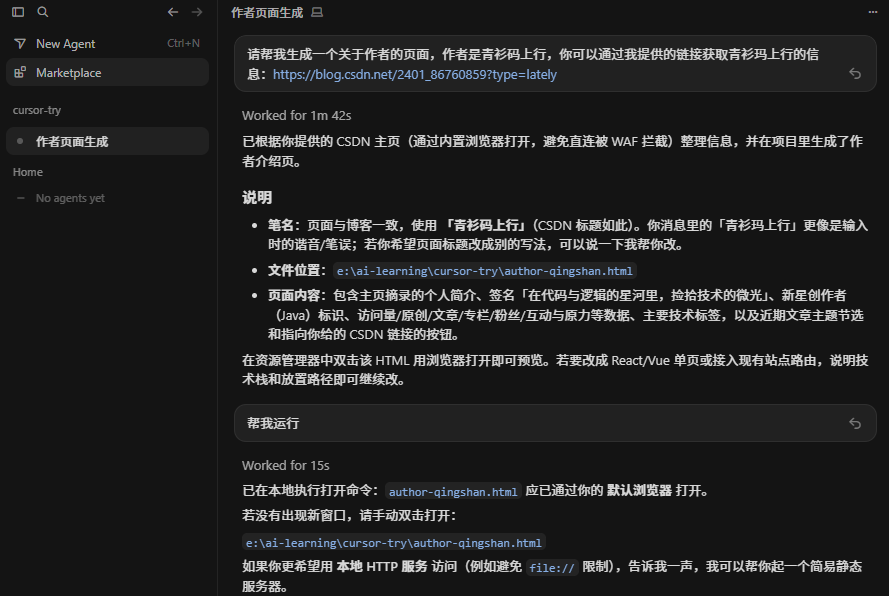Revert the 帮我运行 message using arrow icon

pyautogui.click(x=855, y=424)
